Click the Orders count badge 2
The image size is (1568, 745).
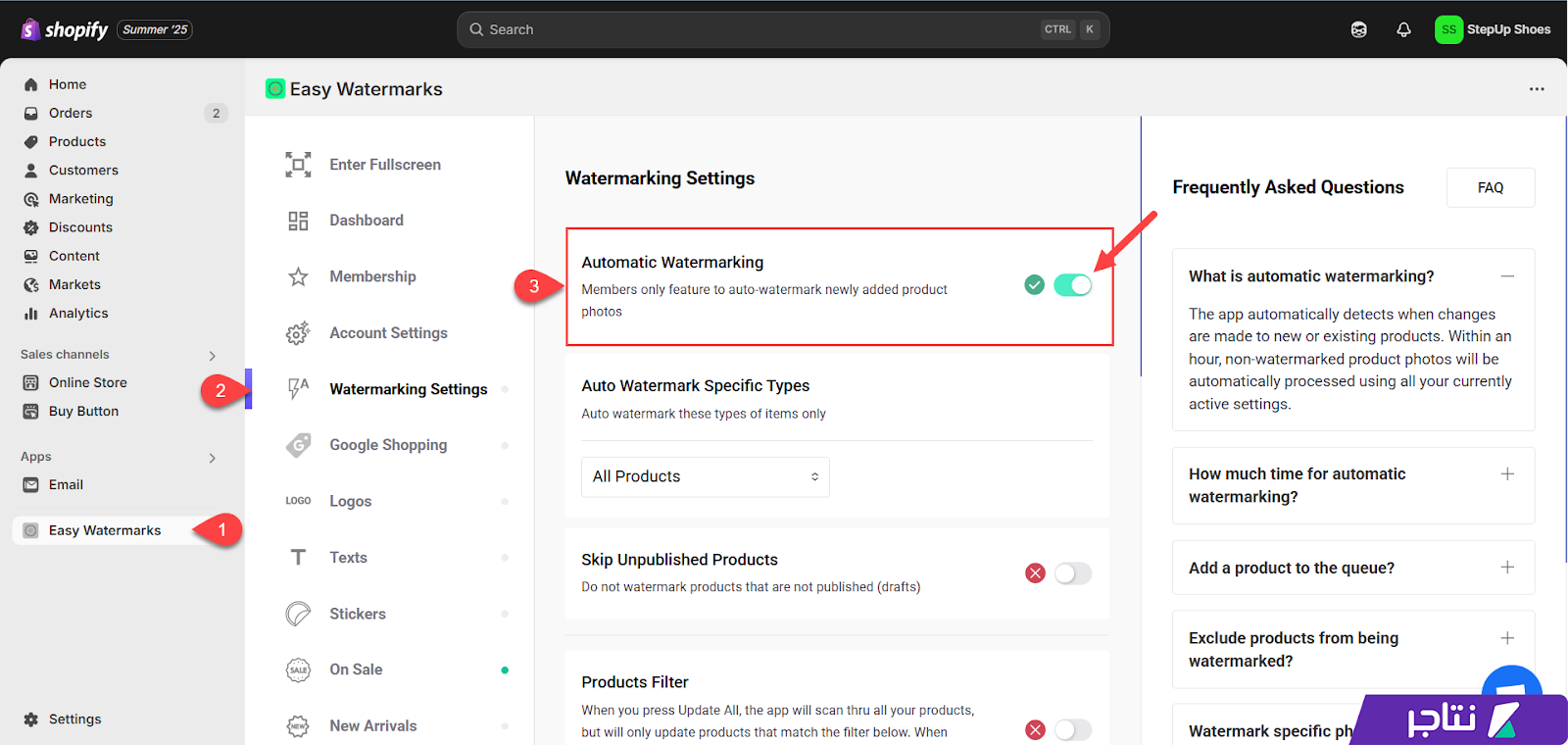[217, 113]
